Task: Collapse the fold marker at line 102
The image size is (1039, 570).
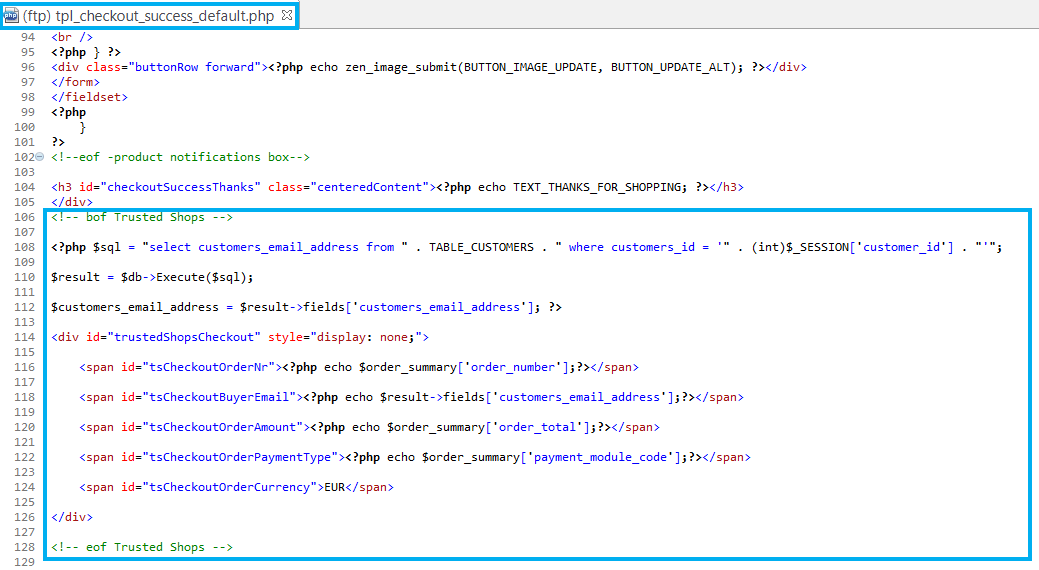Action: tap(40, 157)
